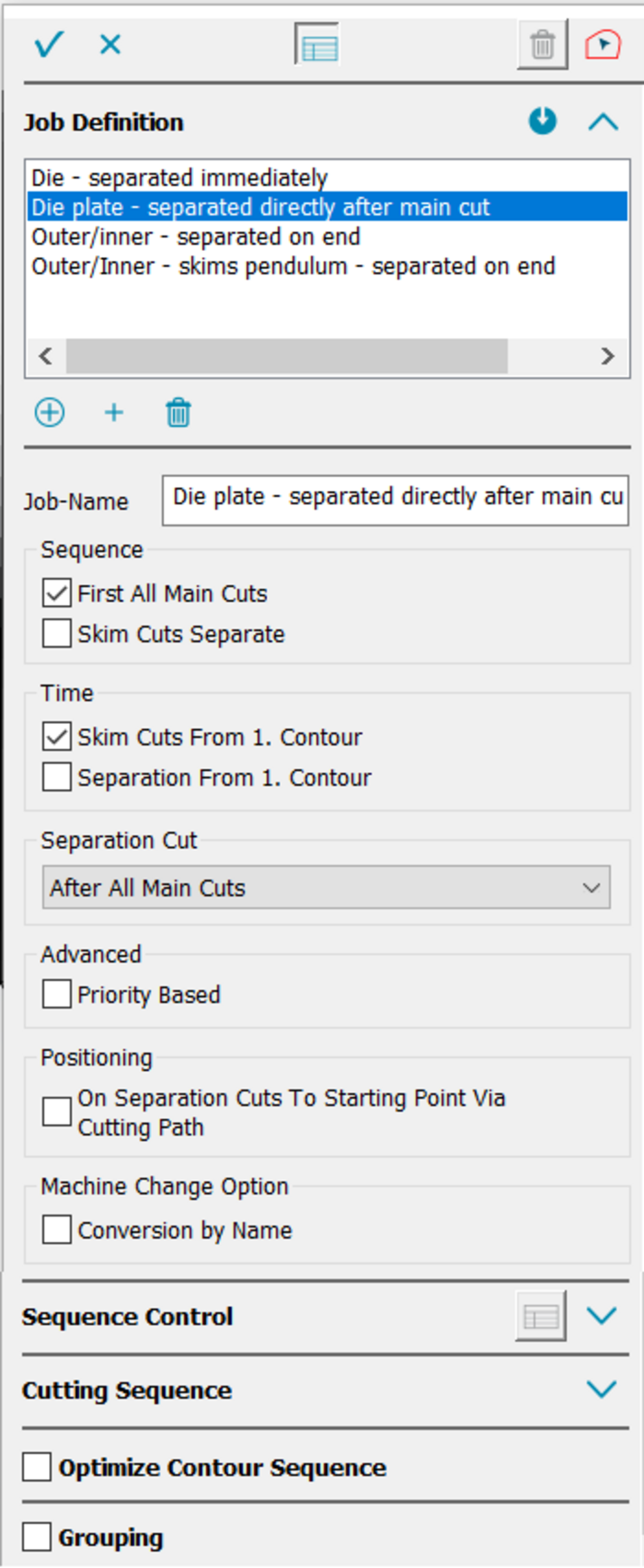
Task: Cancel using the blue X icon
Action: [111, 44]
